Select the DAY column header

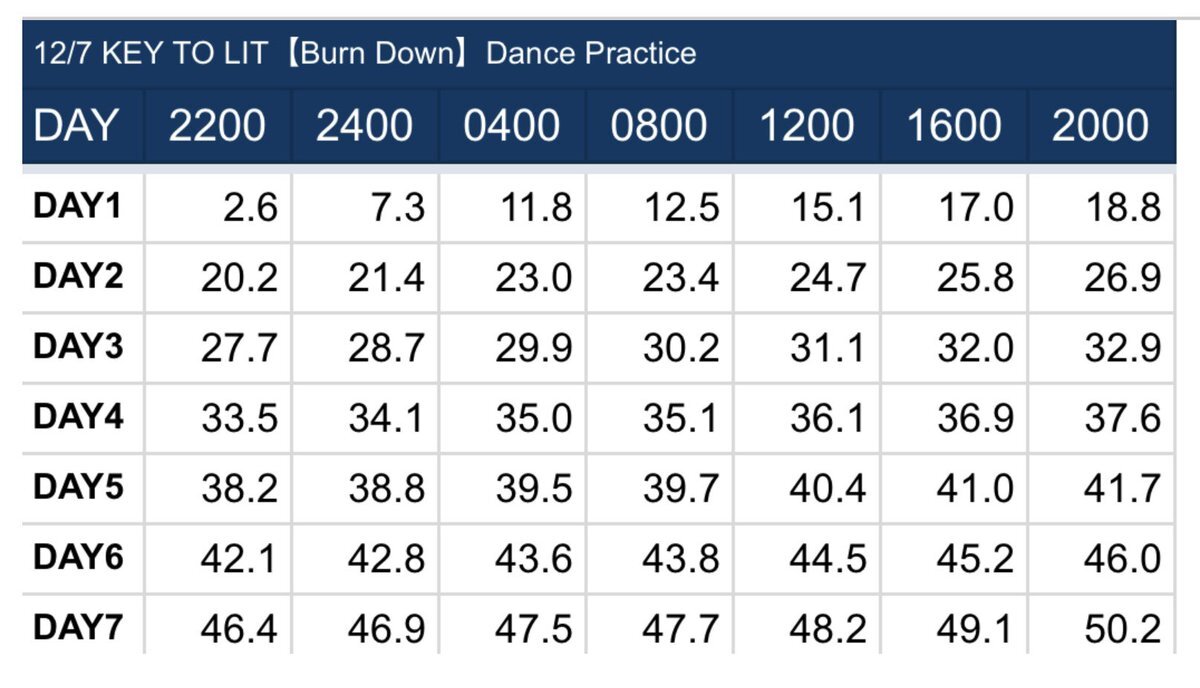[x=76, y=126]
